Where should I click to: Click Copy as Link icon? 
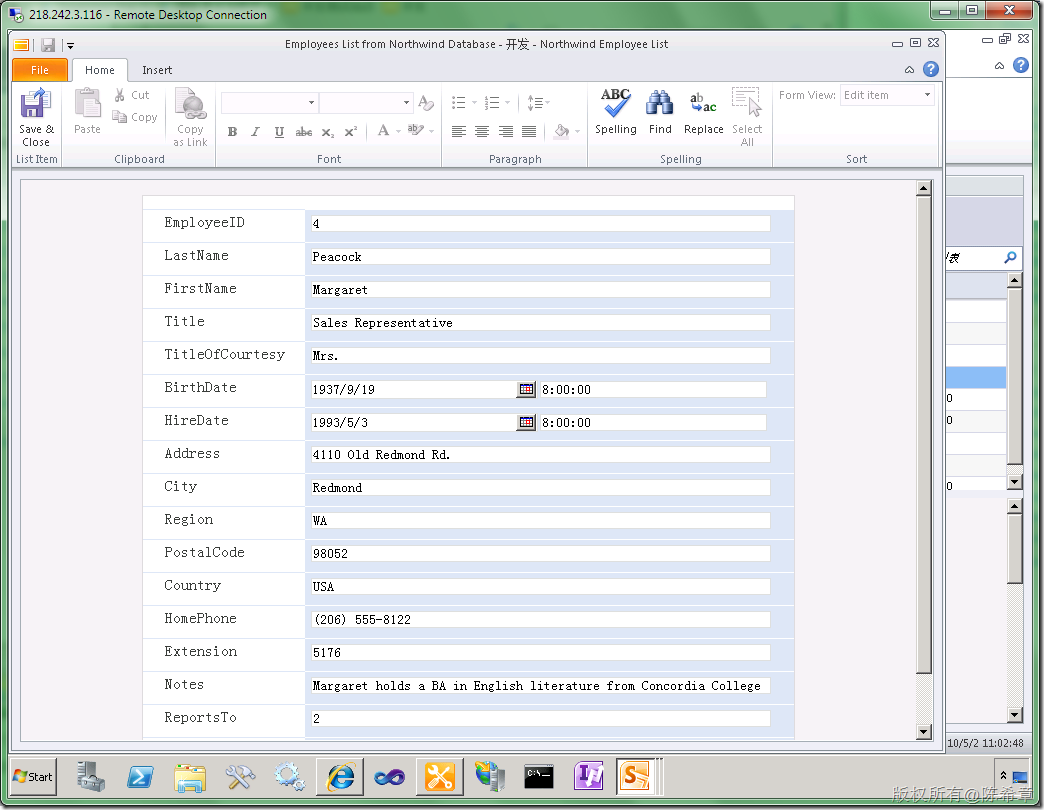pos(190,104)
